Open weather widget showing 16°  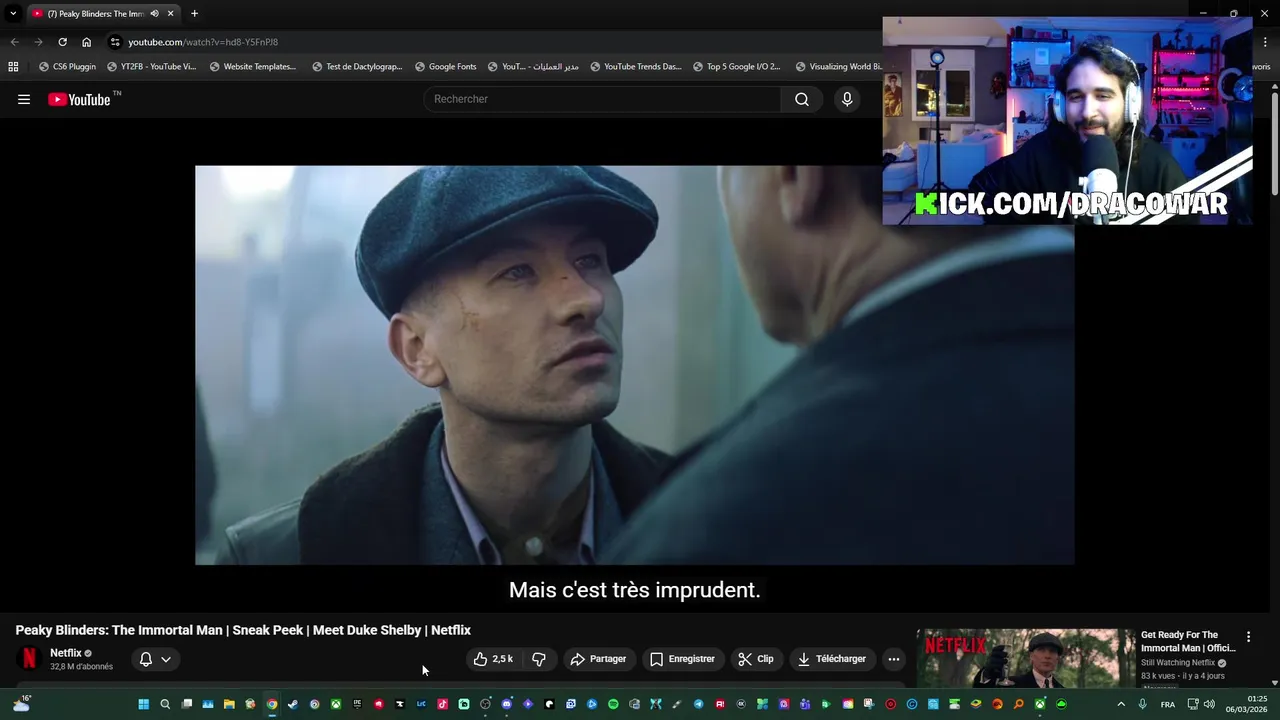(21, 704)
